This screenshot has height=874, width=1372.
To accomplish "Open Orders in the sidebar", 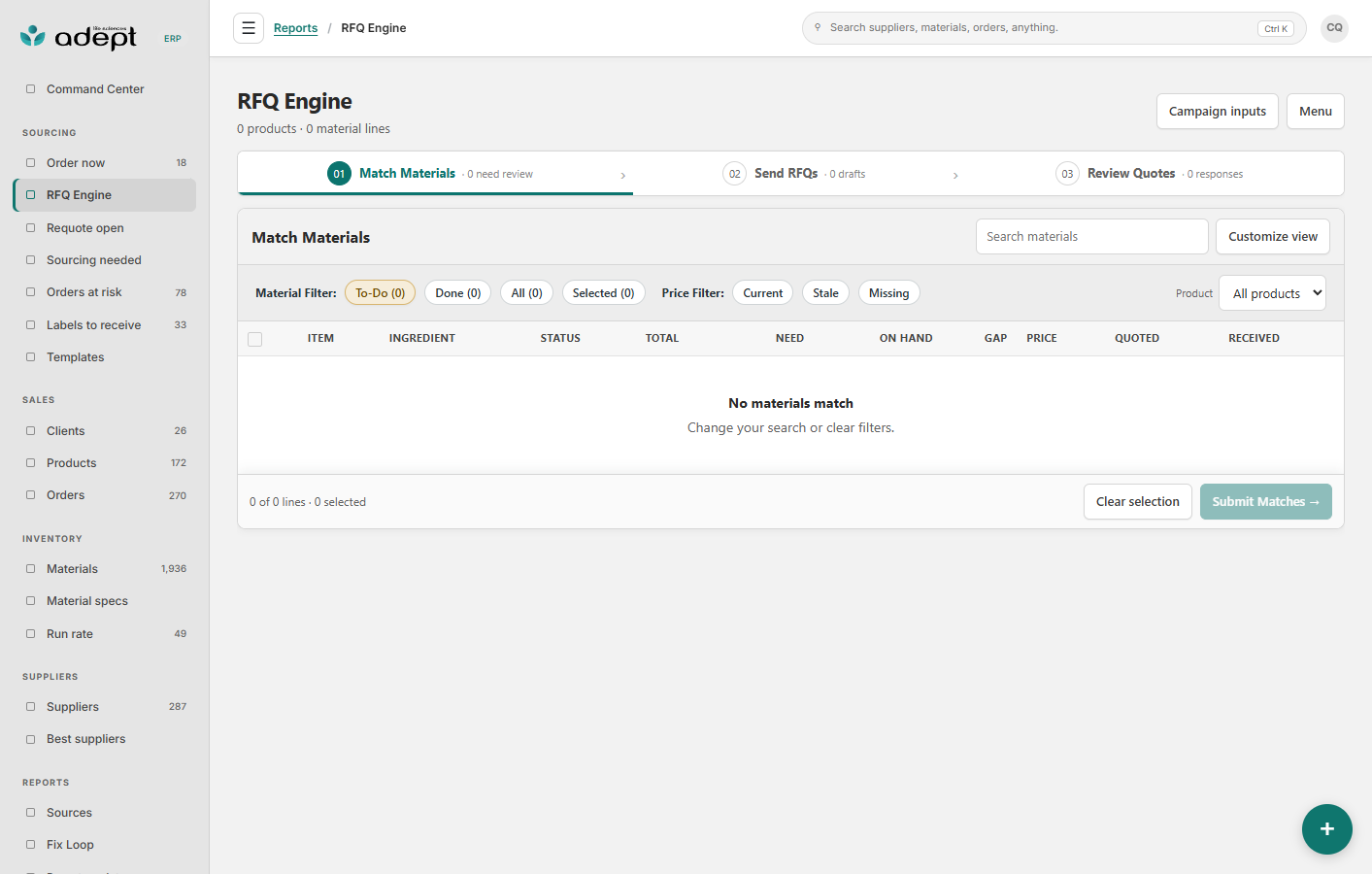I will pos(105,495).
